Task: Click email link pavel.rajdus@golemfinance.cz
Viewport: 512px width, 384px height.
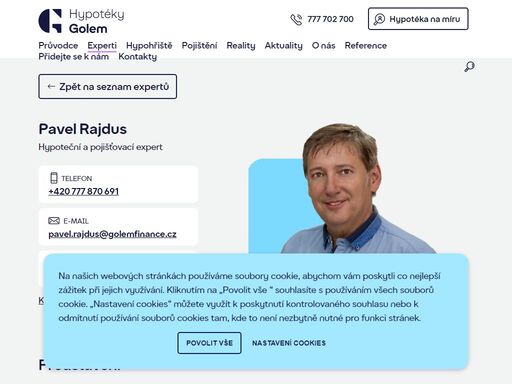Action: pyautogui.click(x=112, y=234)
